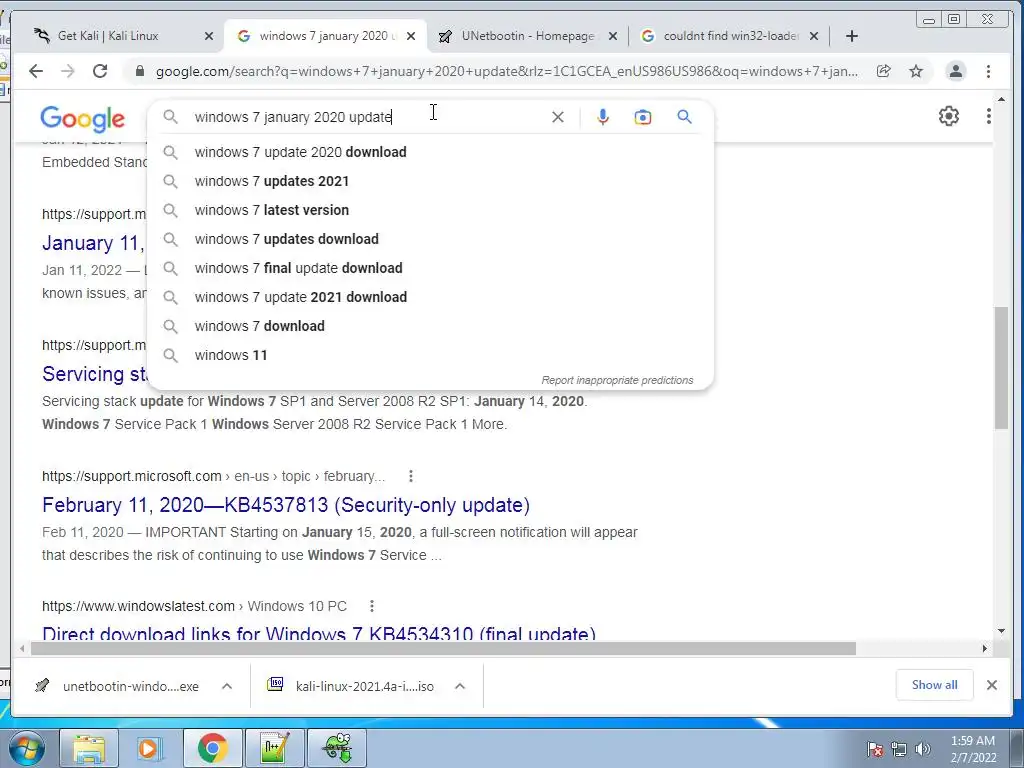1024x768 pixels.
Task: Open a new tab
Action: click(x=852, y=36)
